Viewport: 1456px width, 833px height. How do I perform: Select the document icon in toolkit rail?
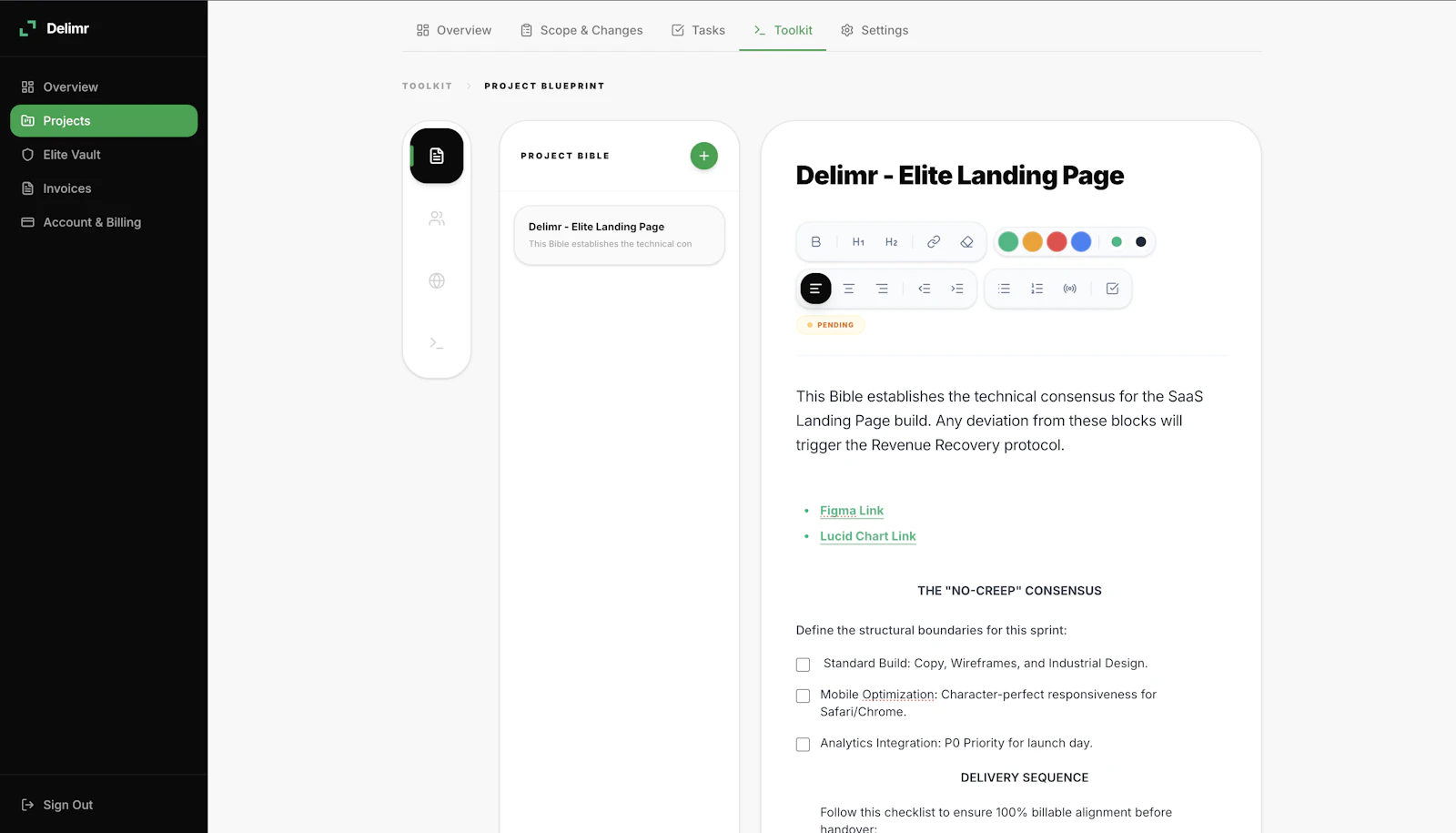[x=437, y=157]
